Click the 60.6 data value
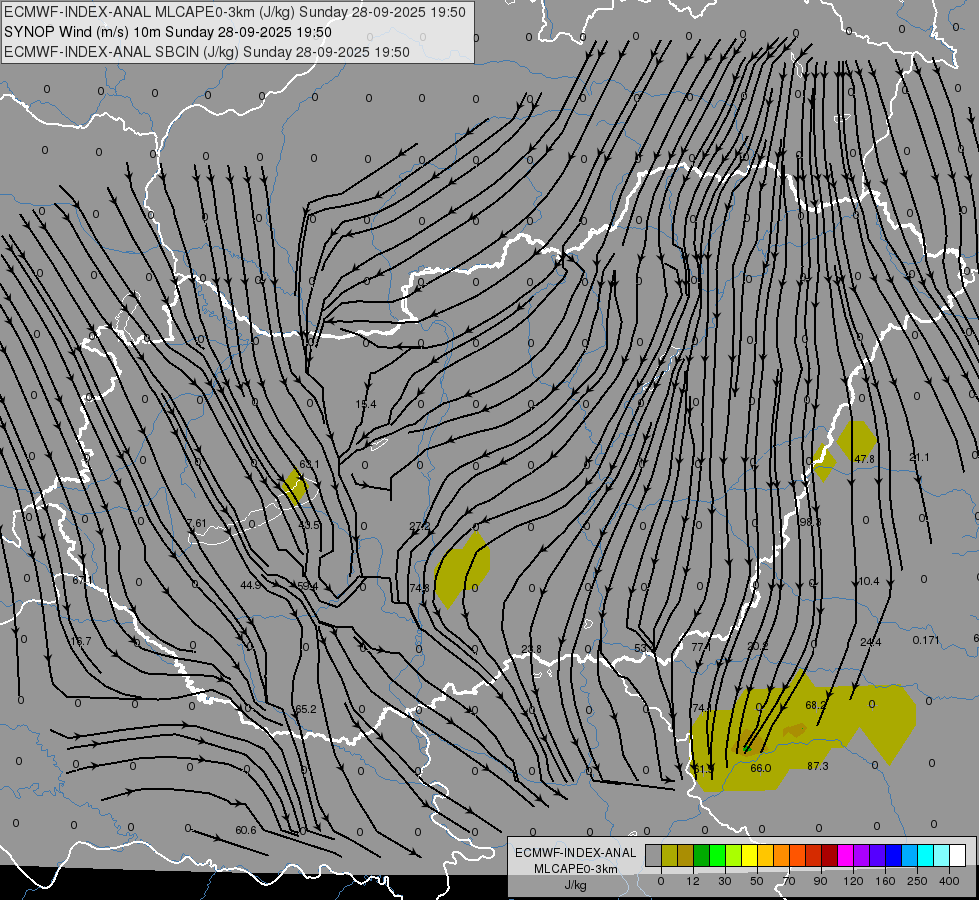Image resolution: width=979 pixels, height=900 pixels. pyautogui.click(x=246, y=830)
